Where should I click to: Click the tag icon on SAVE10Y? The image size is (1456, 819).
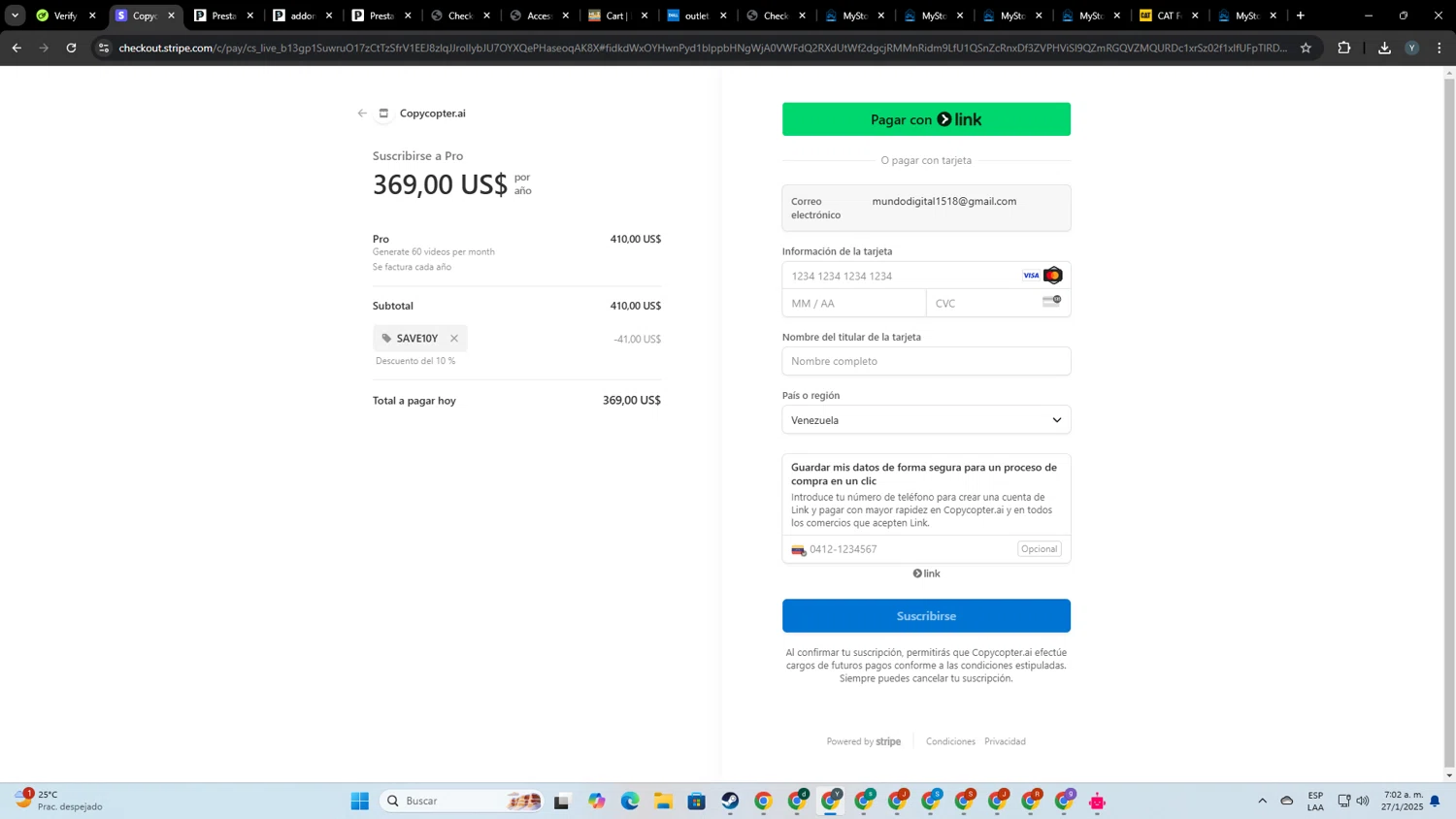pos(386,339)
